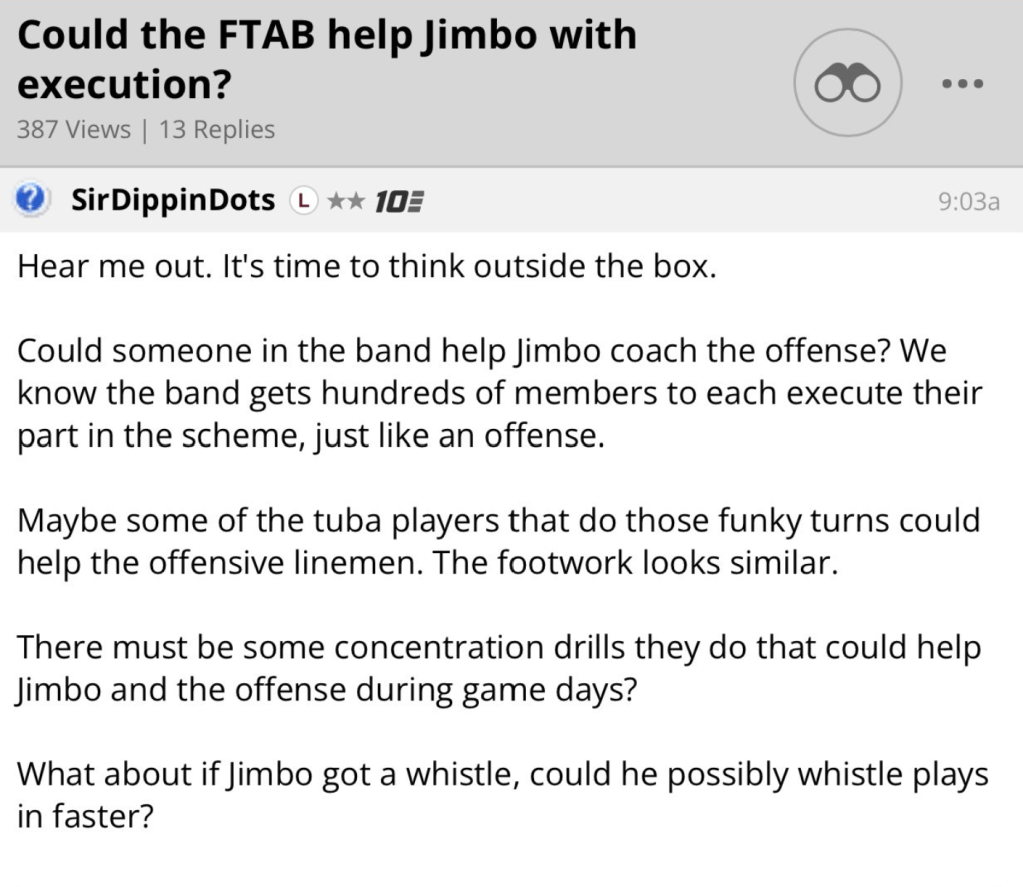Click the 13 Replies count

point(217,129)
